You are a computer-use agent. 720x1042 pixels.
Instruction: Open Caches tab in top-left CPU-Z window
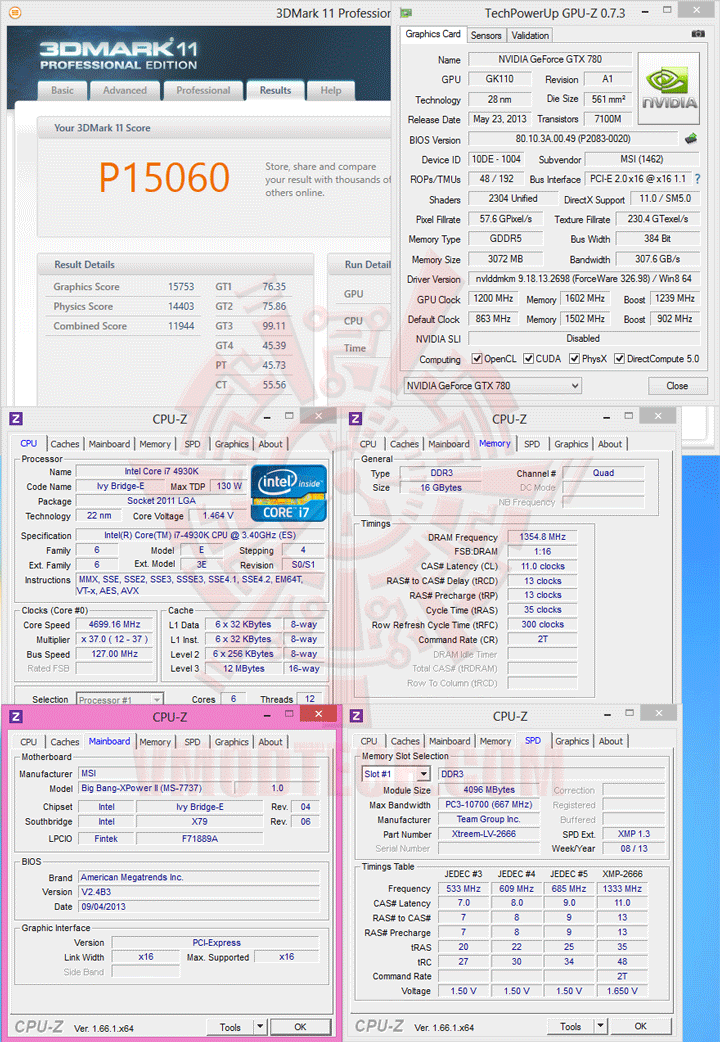point(64,444)
